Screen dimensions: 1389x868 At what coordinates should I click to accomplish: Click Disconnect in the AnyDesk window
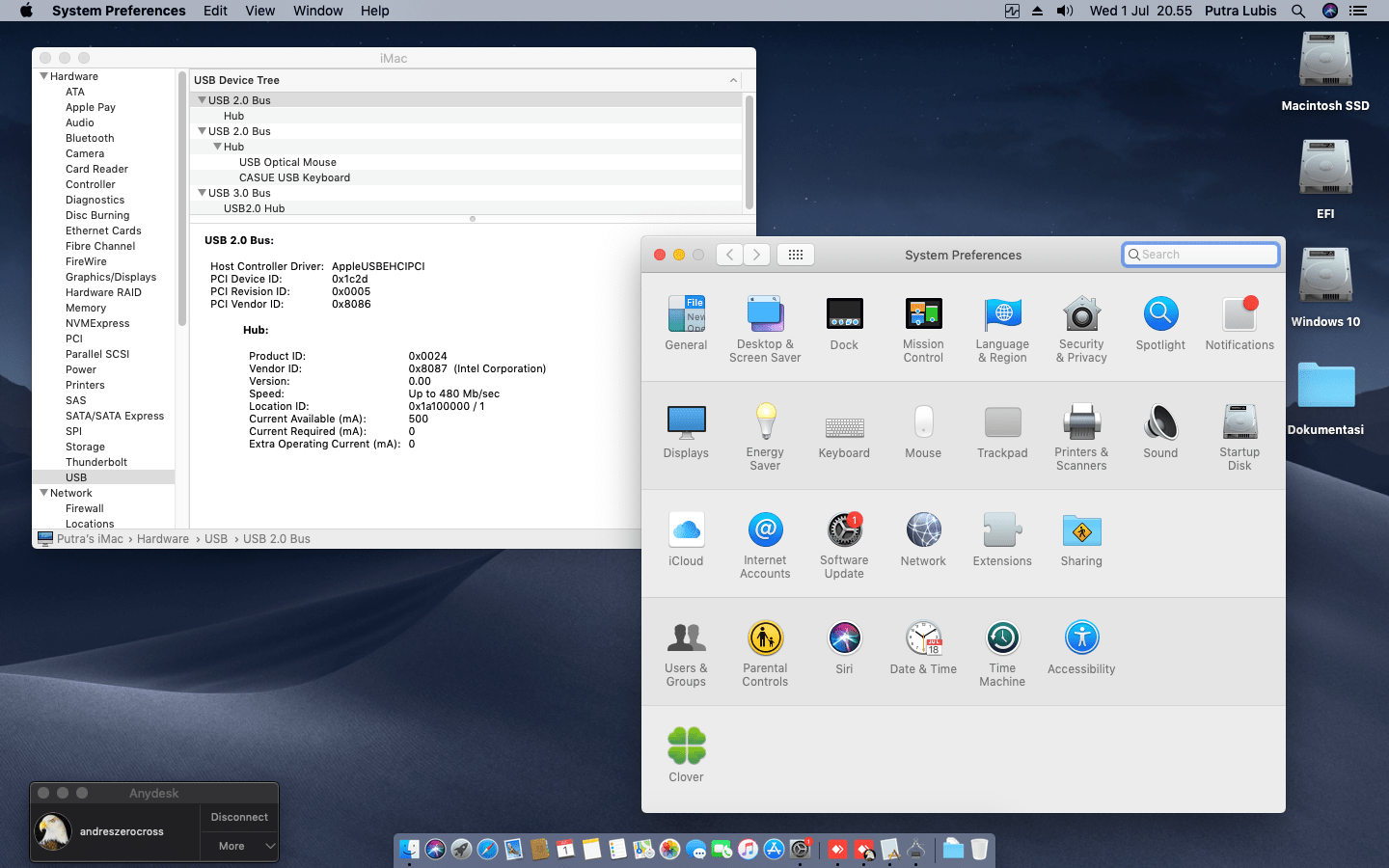pyautogui.click(x=238, y=817)
